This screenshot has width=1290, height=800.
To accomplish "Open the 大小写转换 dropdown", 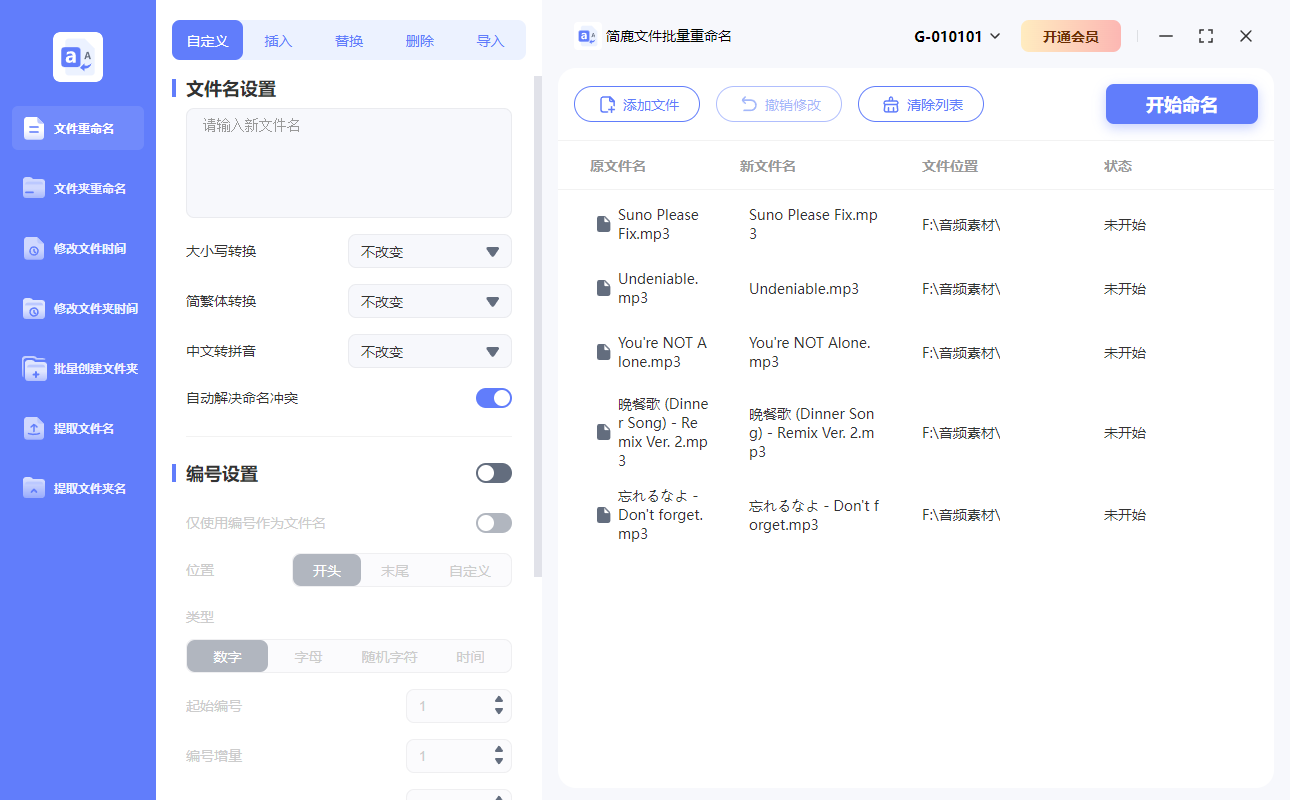I will [x=429, y=251].
